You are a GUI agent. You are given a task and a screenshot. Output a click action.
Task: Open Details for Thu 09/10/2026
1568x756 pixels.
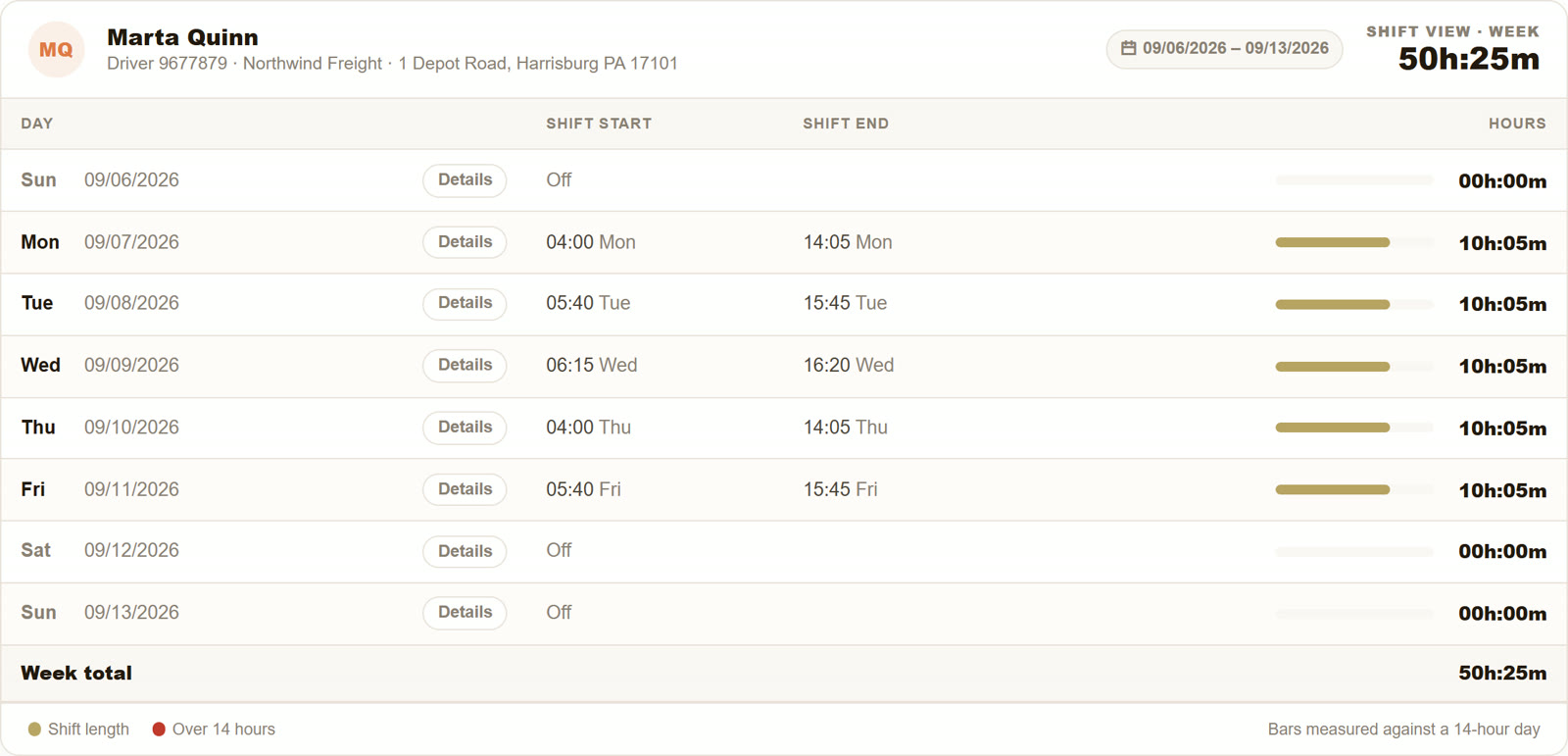pyautogui.click(x=465, y=428)
